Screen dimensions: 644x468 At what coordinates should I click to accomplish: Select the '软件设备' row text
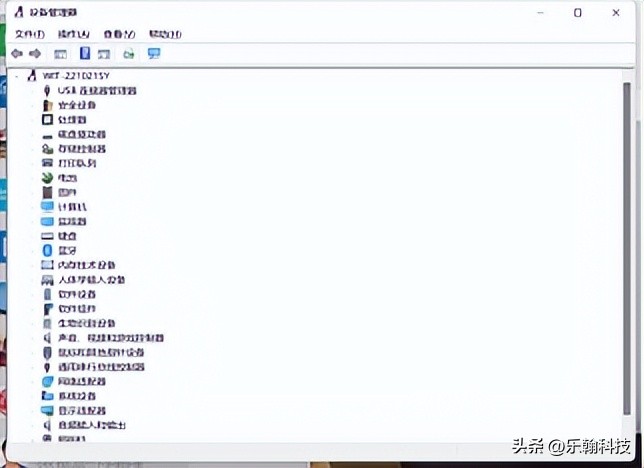77,294
